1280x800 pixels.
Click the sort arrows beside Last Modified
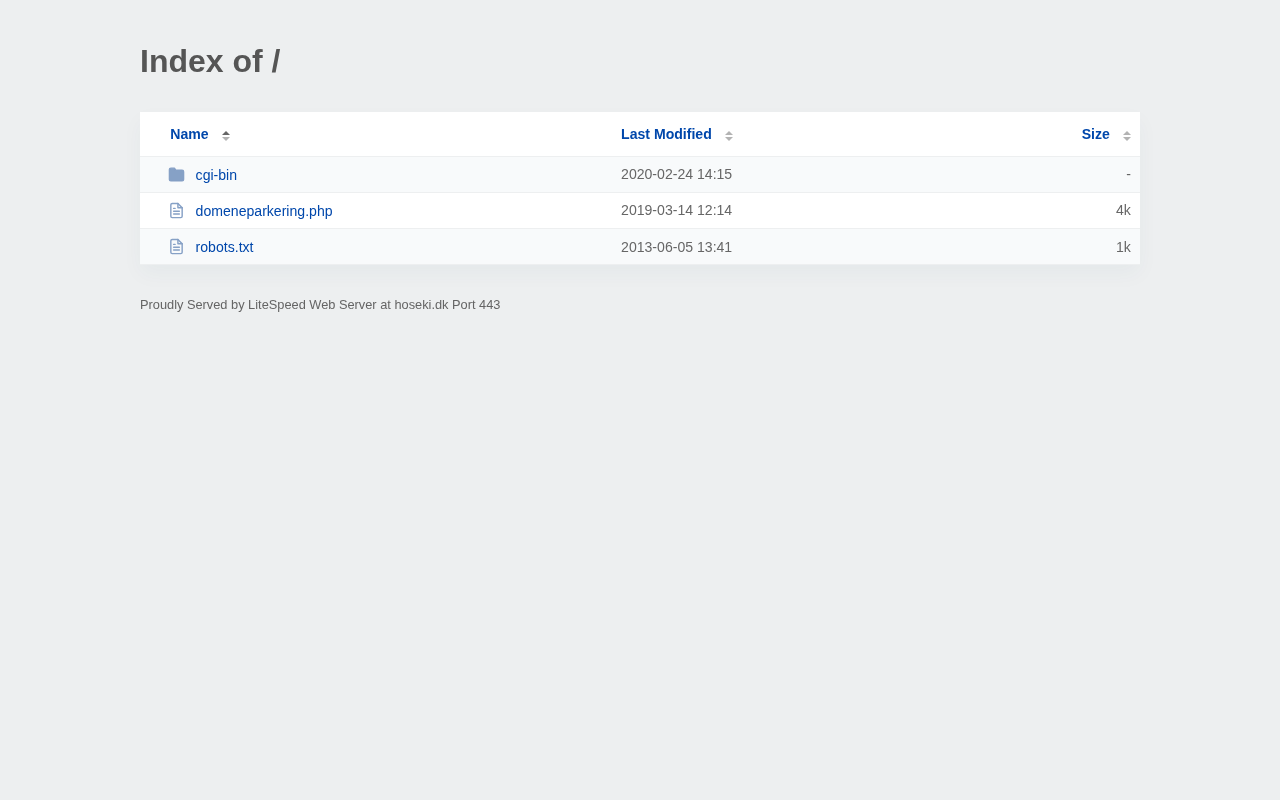(x=729, y=135)
